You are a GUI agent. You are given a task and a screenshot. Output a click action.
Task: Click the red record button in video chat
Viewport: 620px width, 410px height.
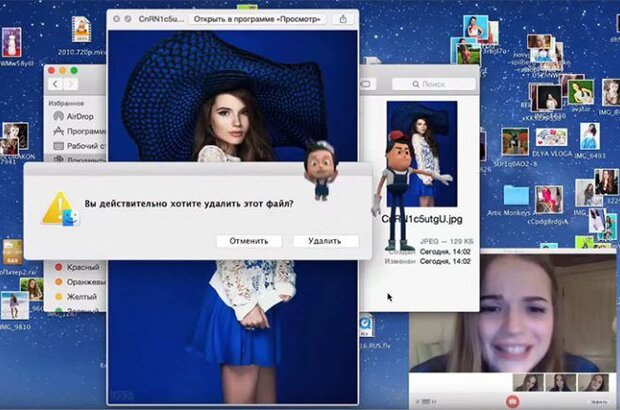[x=512, y=401]
